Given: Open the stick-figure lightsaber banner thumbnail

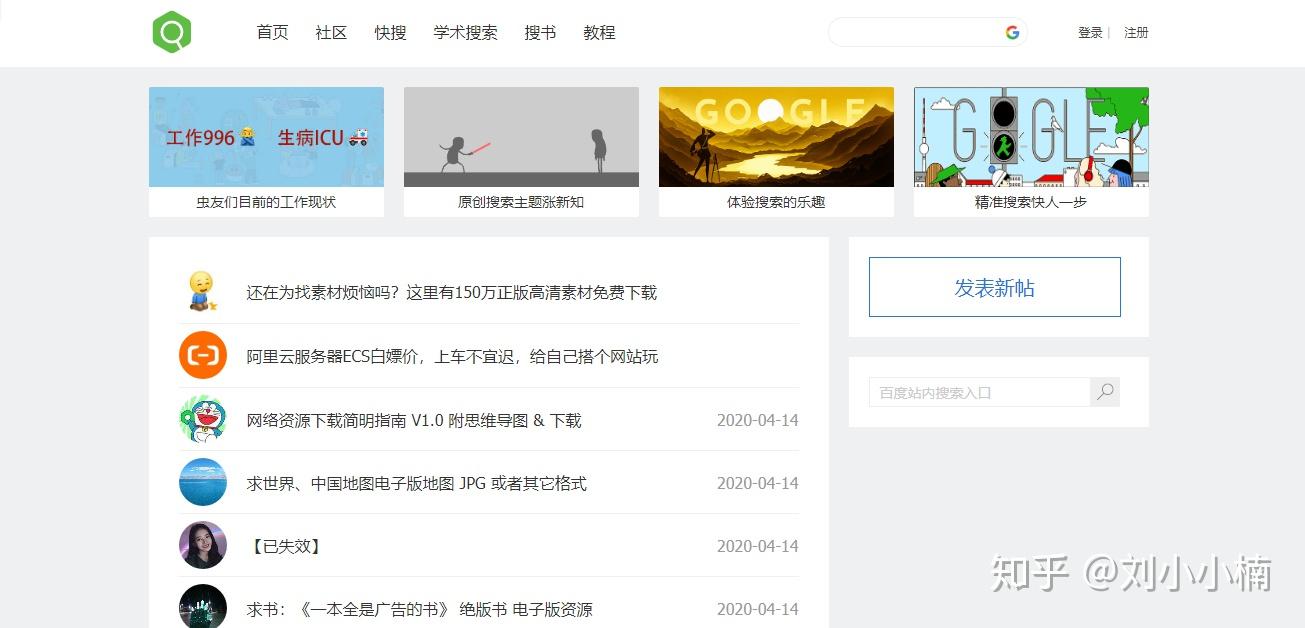Looking at the screenshot, I should click(x=521, y=137).
